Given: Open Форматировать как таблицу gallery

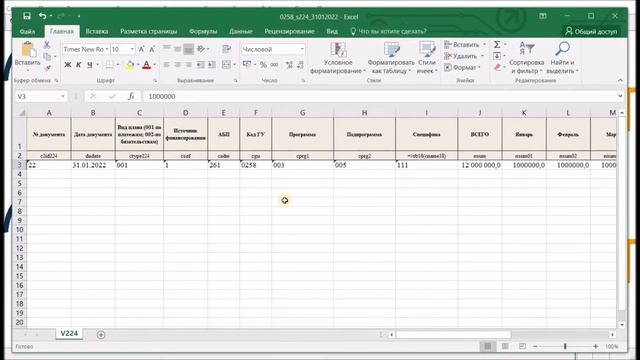Looking at the screenshot, I should 391,58.
